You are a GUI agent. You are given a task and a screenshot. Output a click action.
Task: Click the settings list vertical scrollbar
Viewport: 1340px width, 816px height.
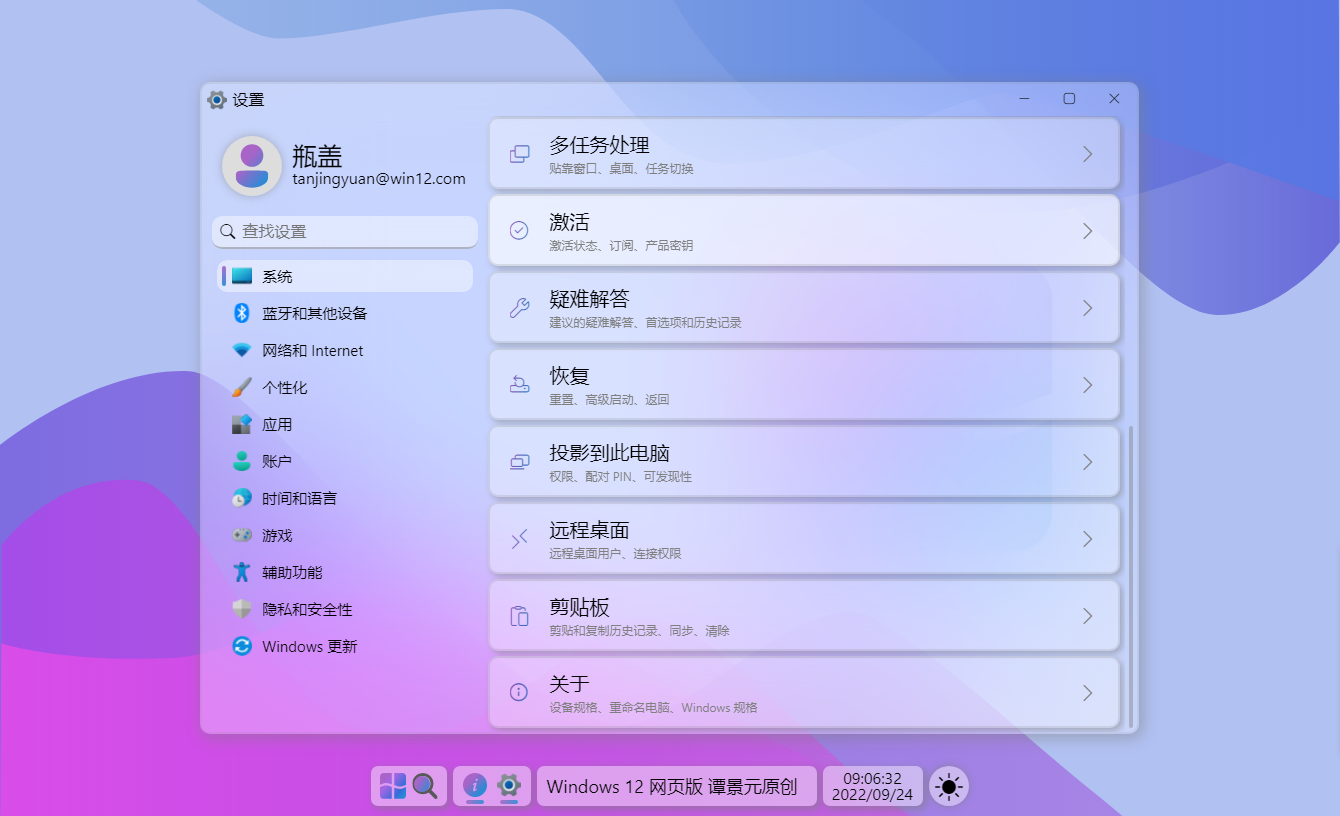(1131, 576)
